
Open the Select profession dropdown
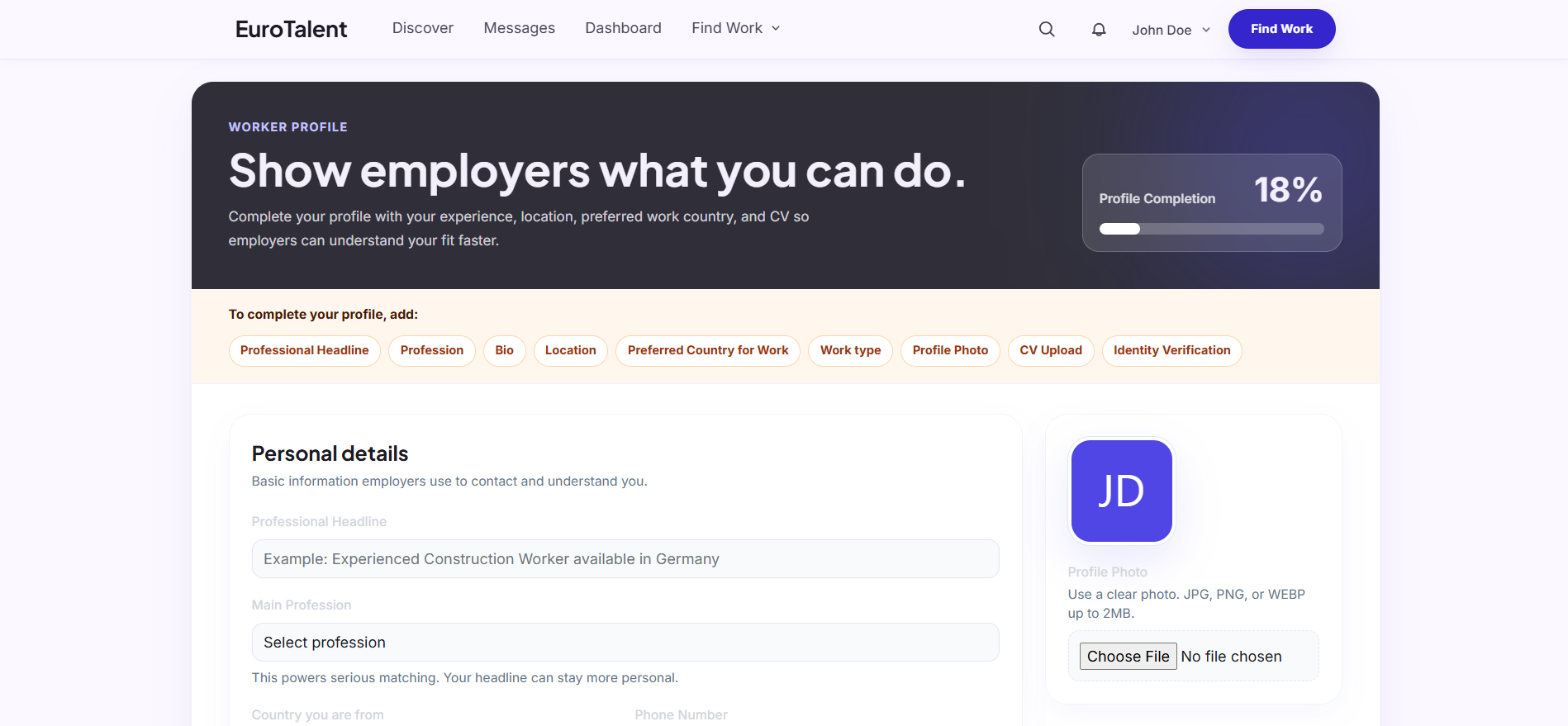pos(625,643)
